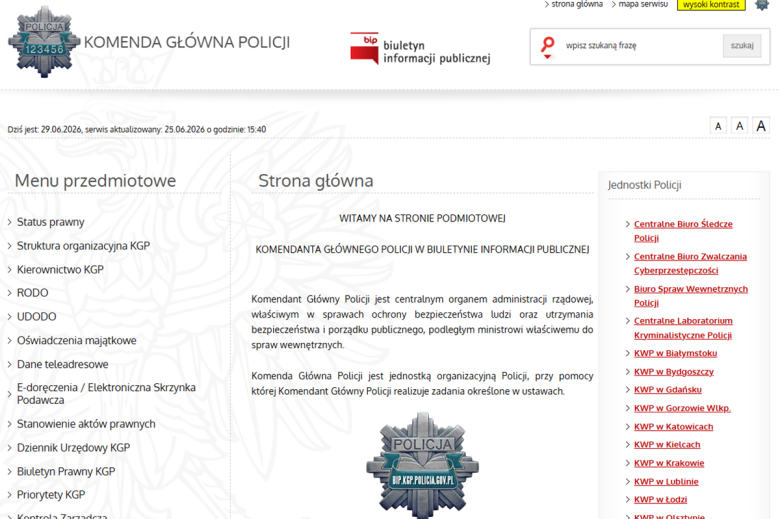Image resolution: width=780 pixels, height=519 pixels.
Task: Open Dziennik Urzędowy KGP menu item
Action: [x=73, y=448]
